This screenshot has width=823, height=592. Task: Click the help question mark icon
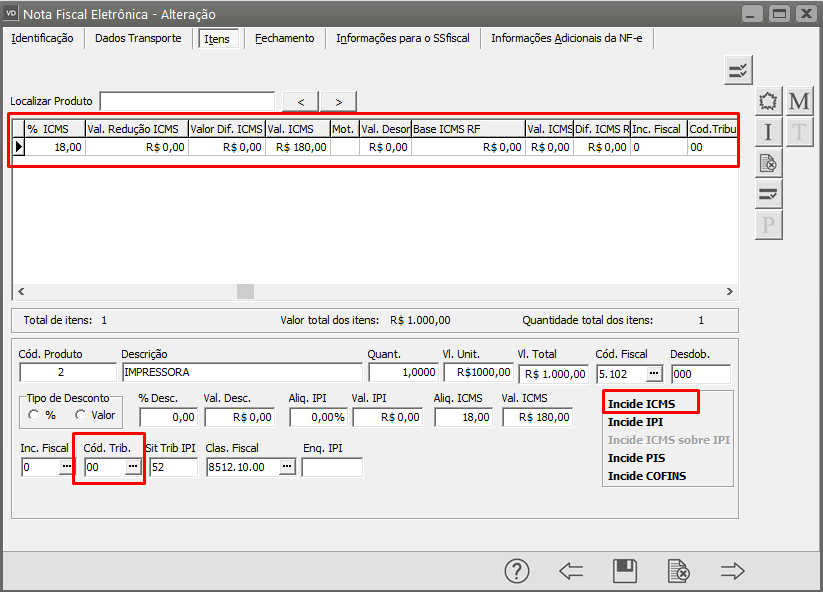tap(516, 571)
